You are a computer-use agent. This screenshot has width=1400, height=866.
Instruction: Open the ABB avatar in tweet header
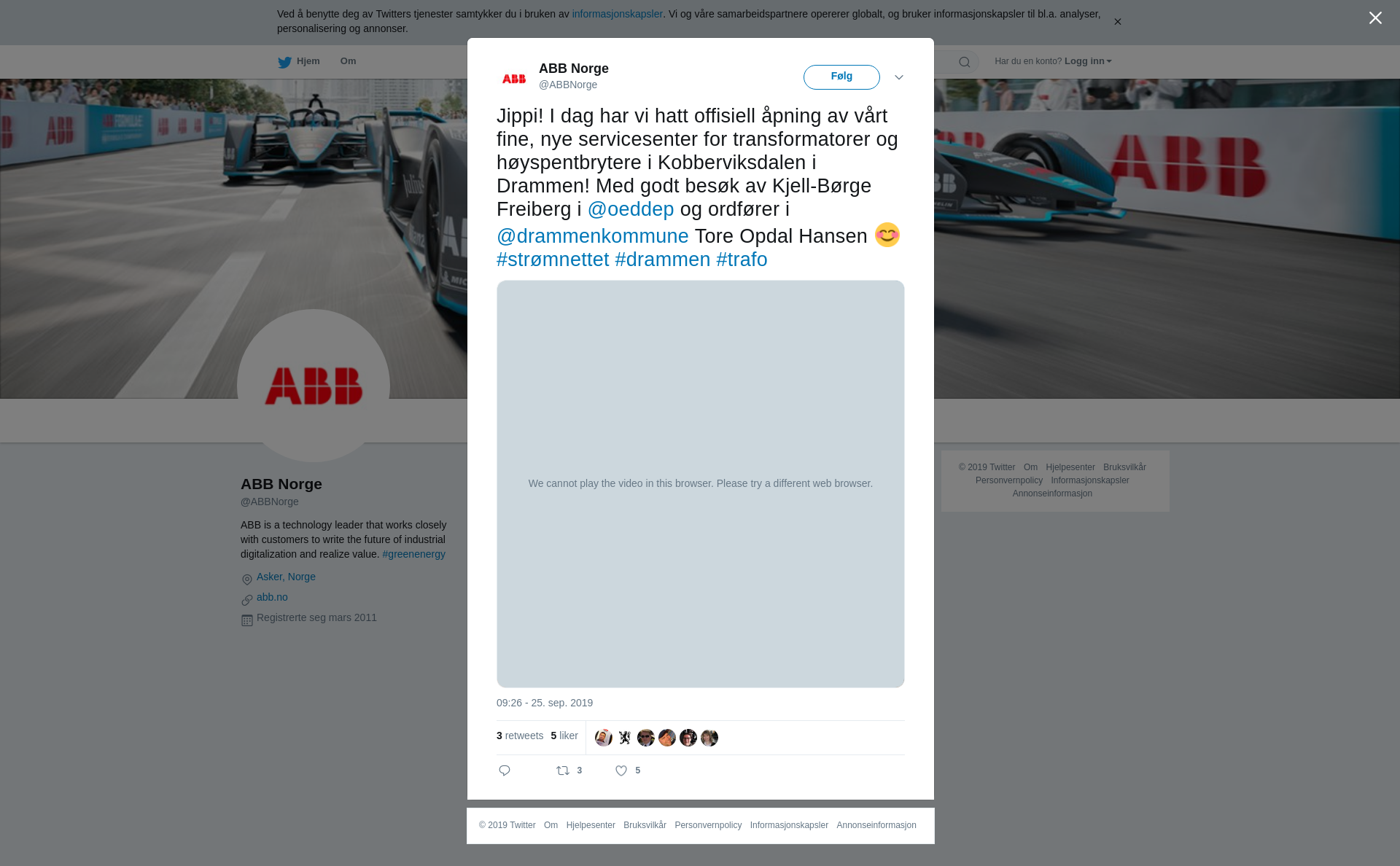pyautogui.click(x=514, y=78)
